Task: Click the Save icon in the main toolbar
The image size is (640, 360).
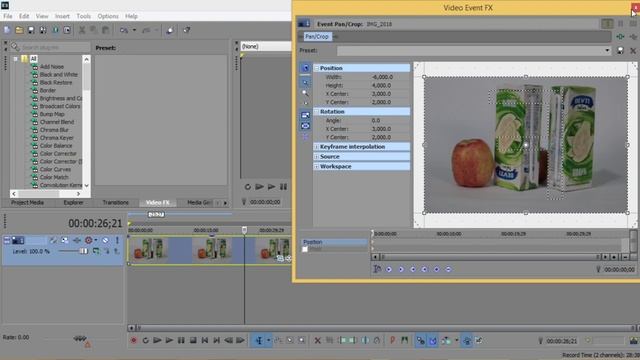Action: [x=31, y=30]
